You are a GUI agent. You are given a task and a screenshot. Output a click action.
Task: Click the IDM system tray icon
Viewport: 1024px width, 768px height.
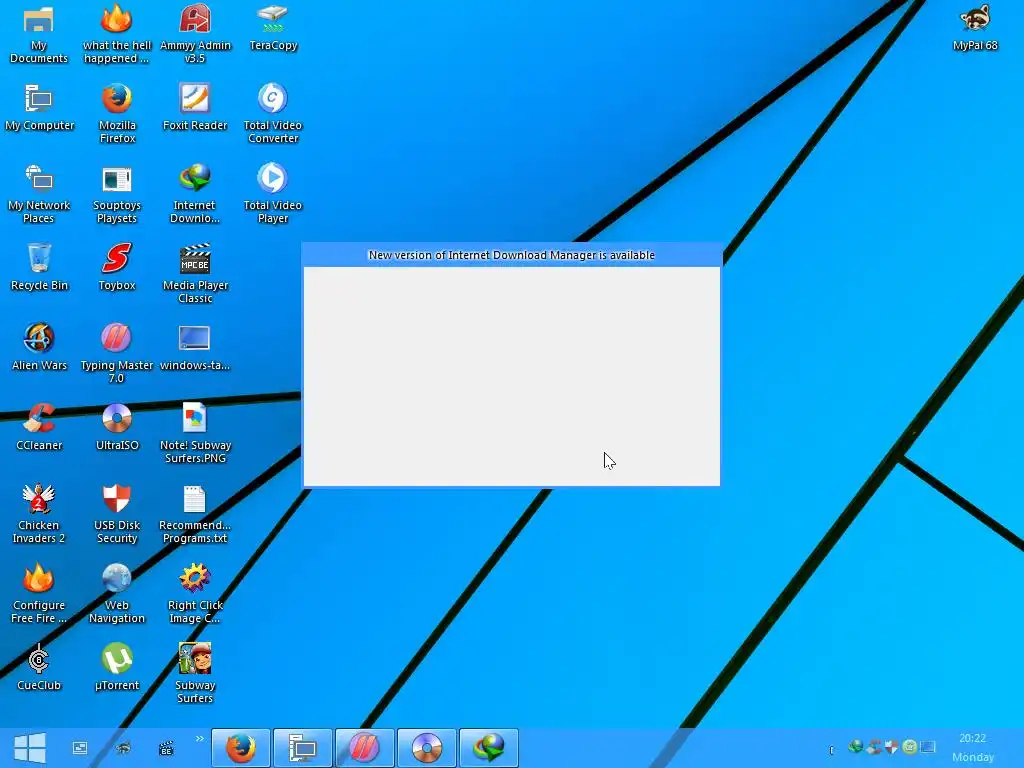pos(856,746)
